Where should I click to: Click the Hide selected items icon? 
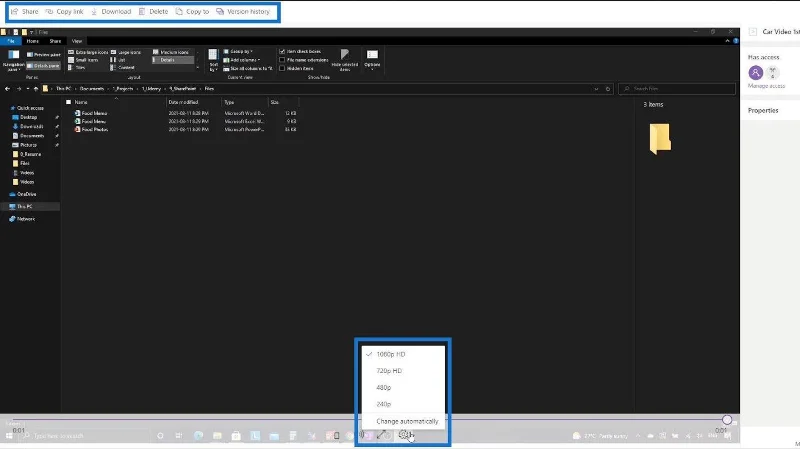(345, 55)
